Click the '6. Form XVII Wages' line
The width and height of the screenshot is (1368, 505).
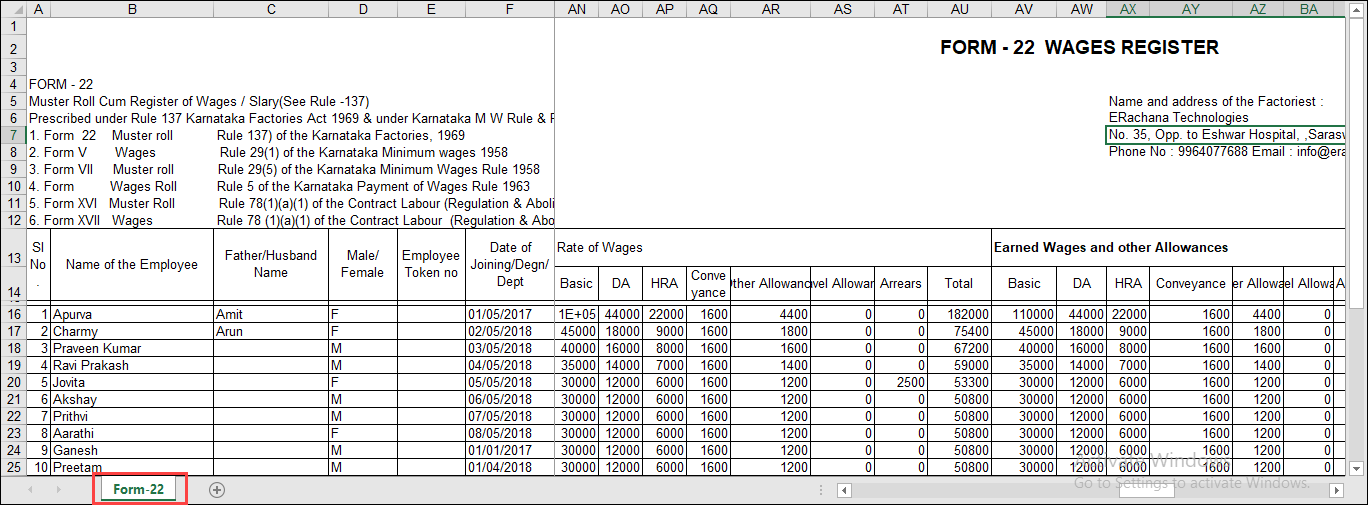click(291, 220)
